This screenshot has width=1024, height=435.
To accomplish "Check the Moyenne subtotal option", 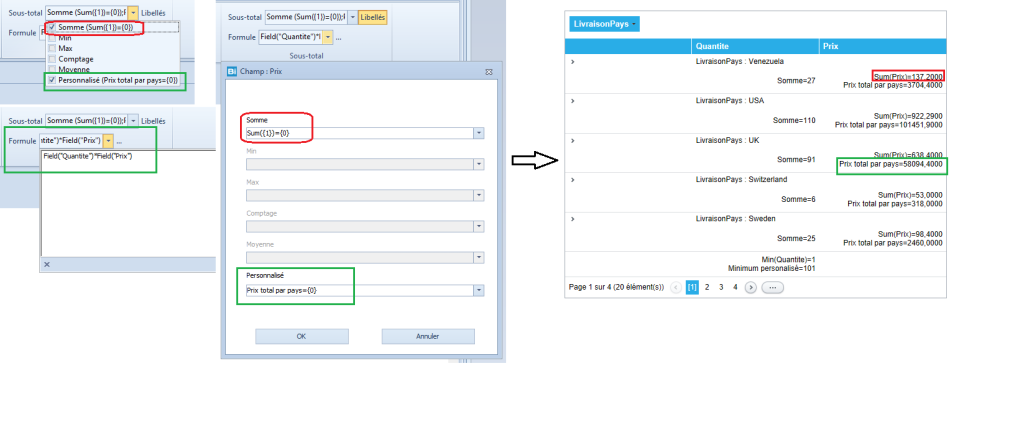I will (52, 69).
